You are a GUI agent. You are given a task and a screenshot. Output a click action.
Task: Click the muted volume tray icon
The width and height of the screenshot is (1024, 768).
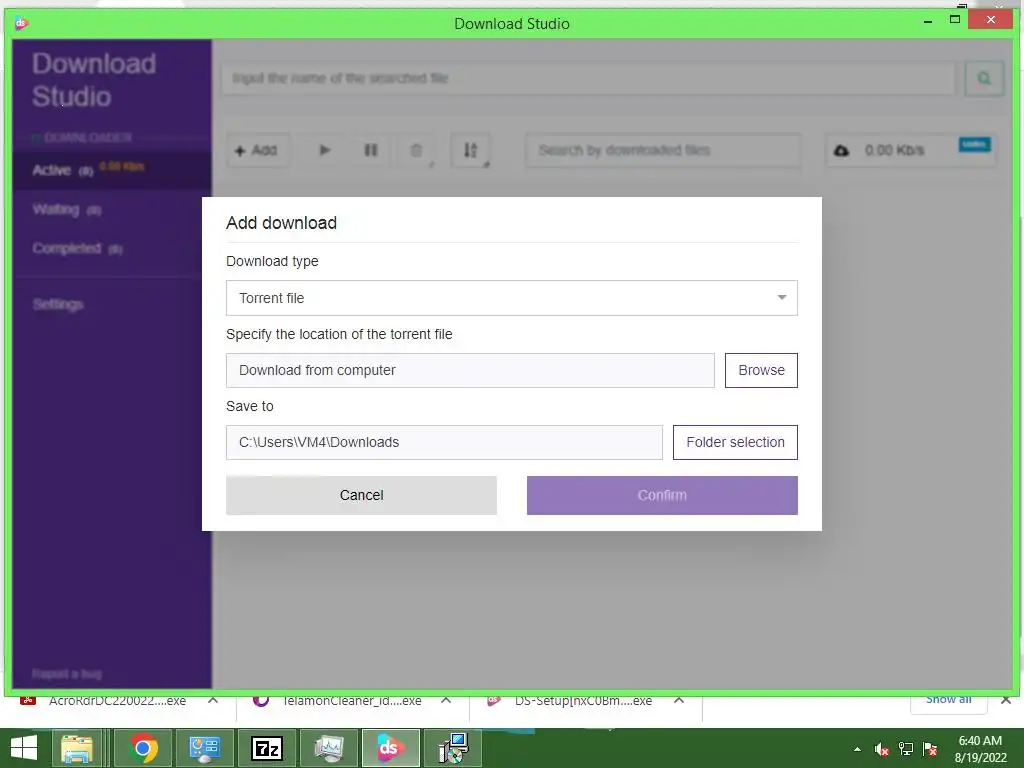click(881, 749)
